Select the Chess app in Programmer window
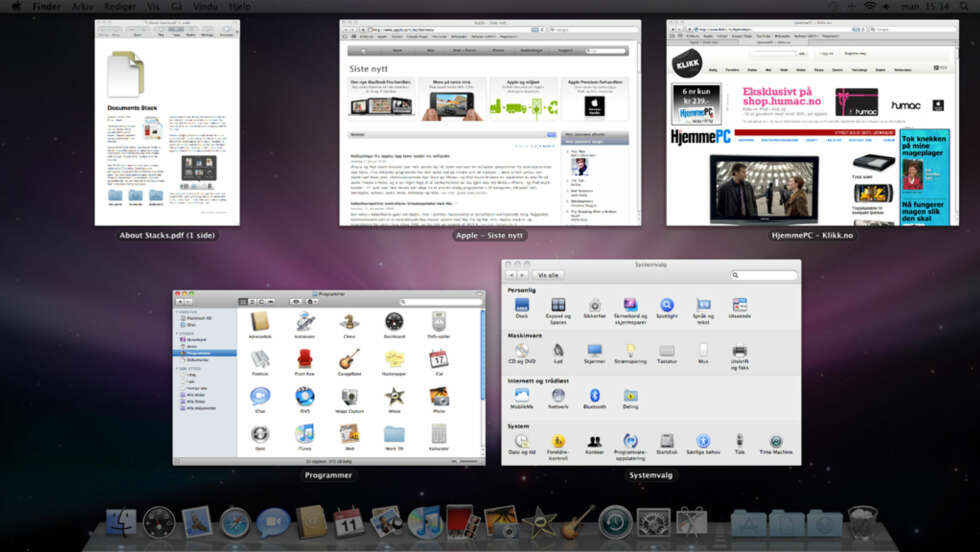The width and height of the screenshot is (980, 552). [x=349, y=325]
